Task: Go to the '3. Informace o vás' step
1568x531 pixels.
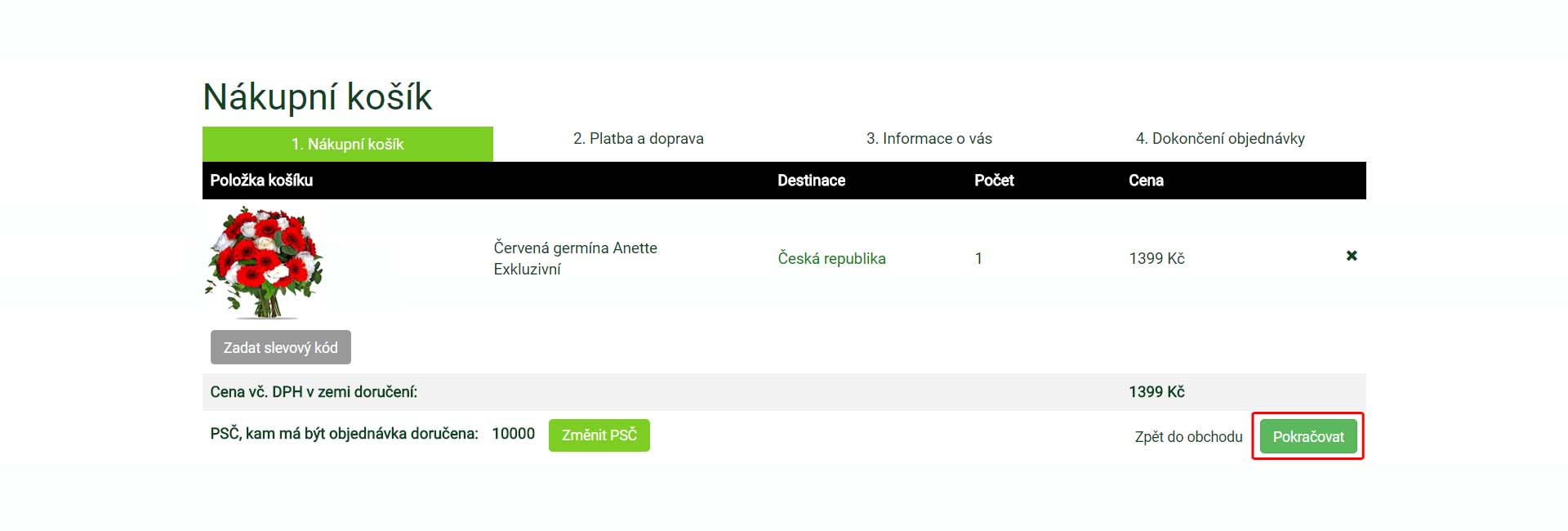Action: click(x=929, y=139)
